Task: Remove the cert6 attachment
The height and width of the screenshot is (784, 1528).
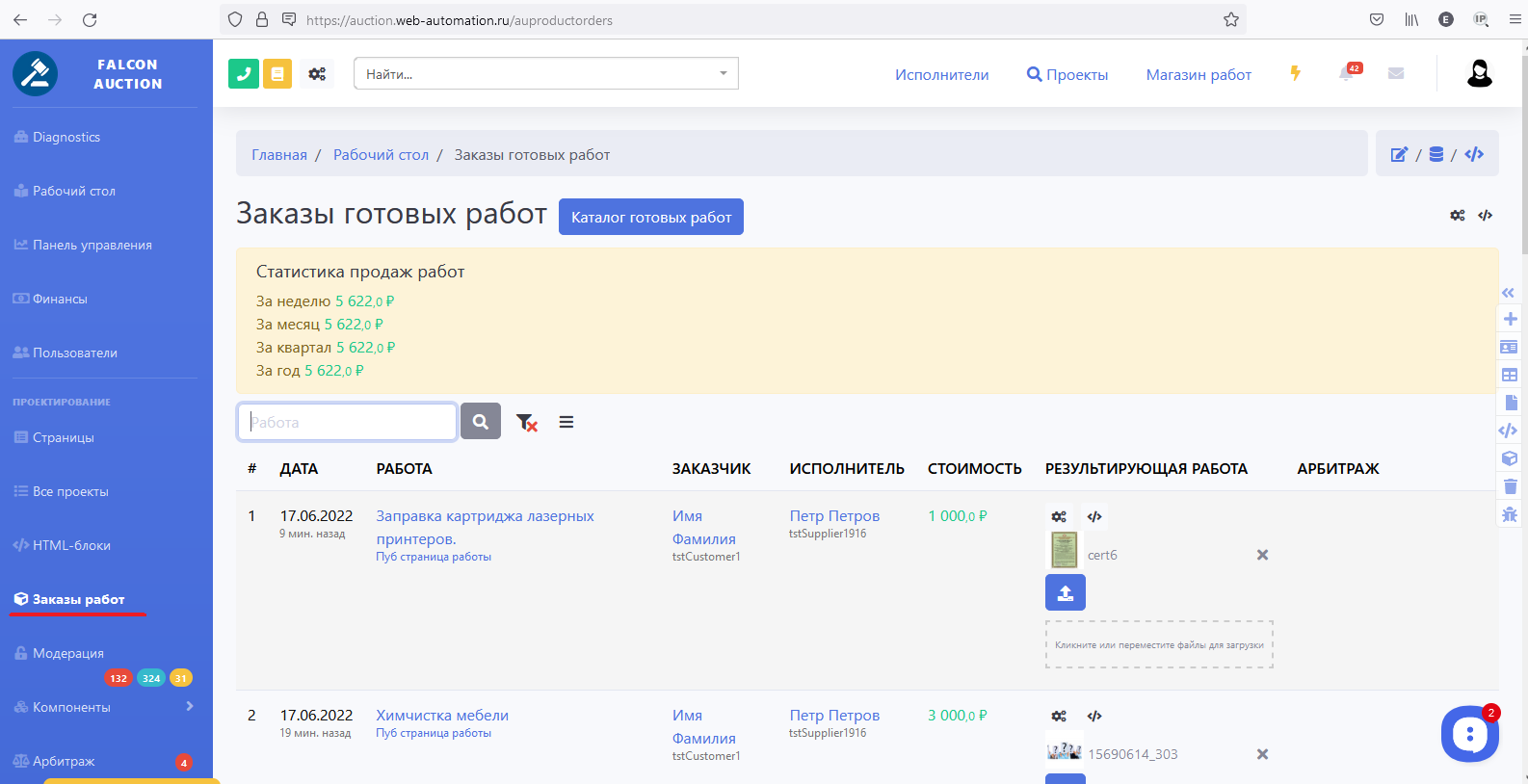Action: tap(1262, 555)
